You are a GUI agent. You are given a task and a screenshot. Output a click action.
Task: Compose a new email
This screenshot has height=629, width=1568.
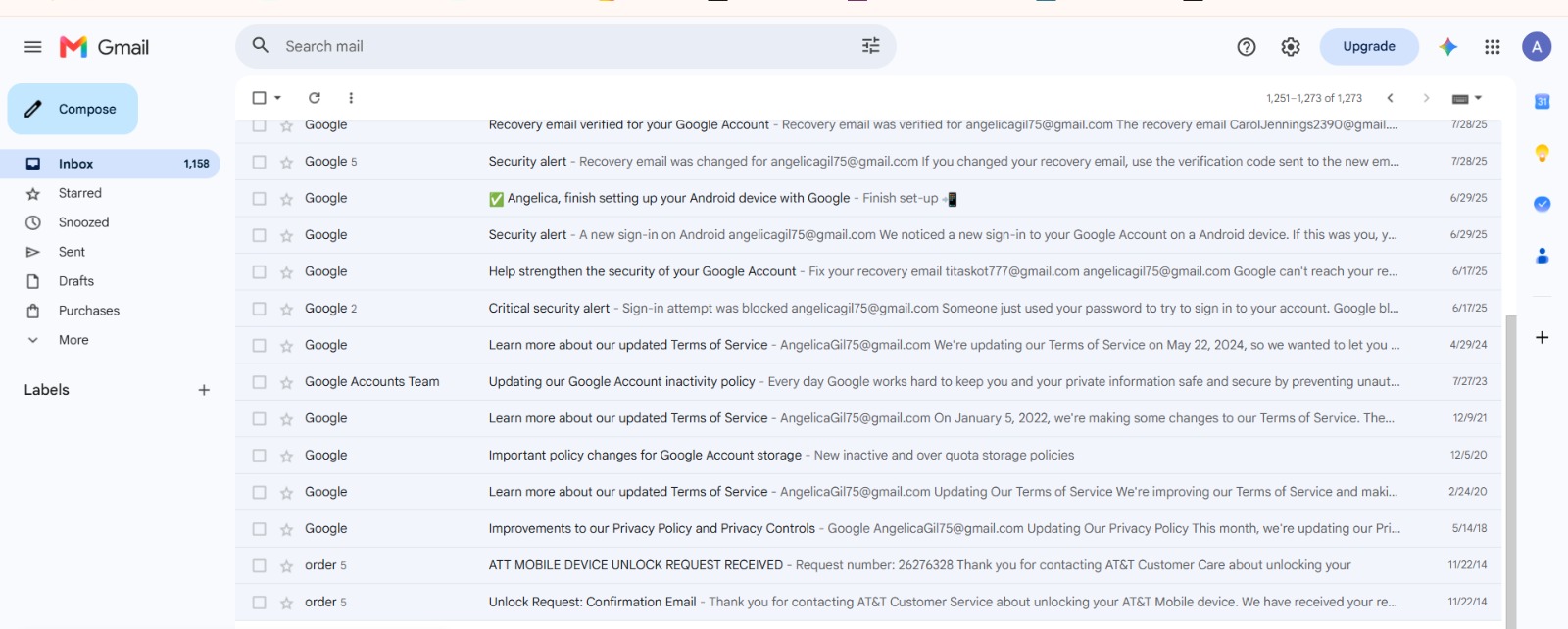(73, 109)
